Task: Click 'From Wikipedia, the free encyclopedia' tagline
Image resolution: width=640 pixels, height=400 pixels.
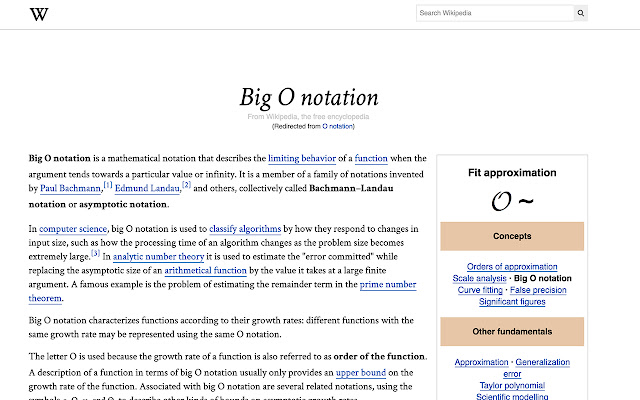Action: pos(308,117)
